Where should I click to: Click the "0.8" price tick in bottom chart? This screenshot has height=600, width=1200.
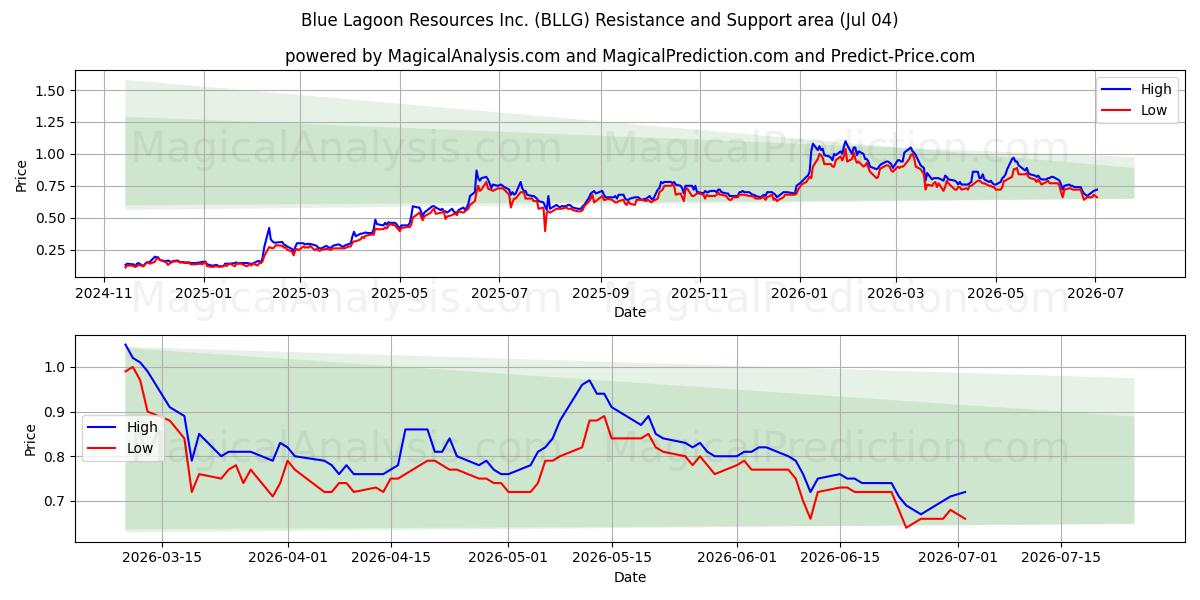[x=56, y=457]
